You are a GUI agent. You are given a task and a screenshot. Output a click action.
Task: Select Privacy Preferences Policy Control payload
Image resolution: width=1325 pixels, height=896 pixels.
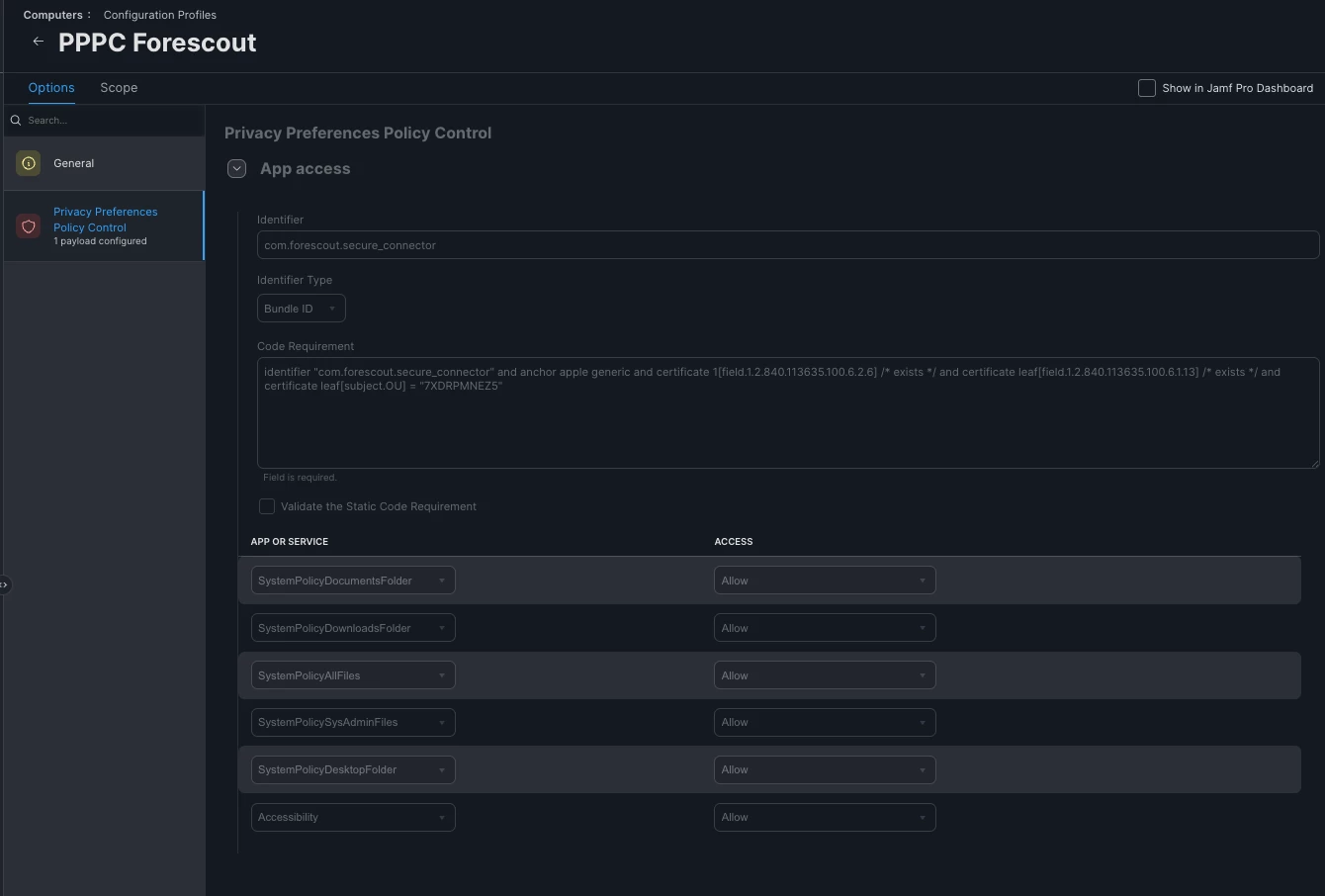[x=104, y=225]
